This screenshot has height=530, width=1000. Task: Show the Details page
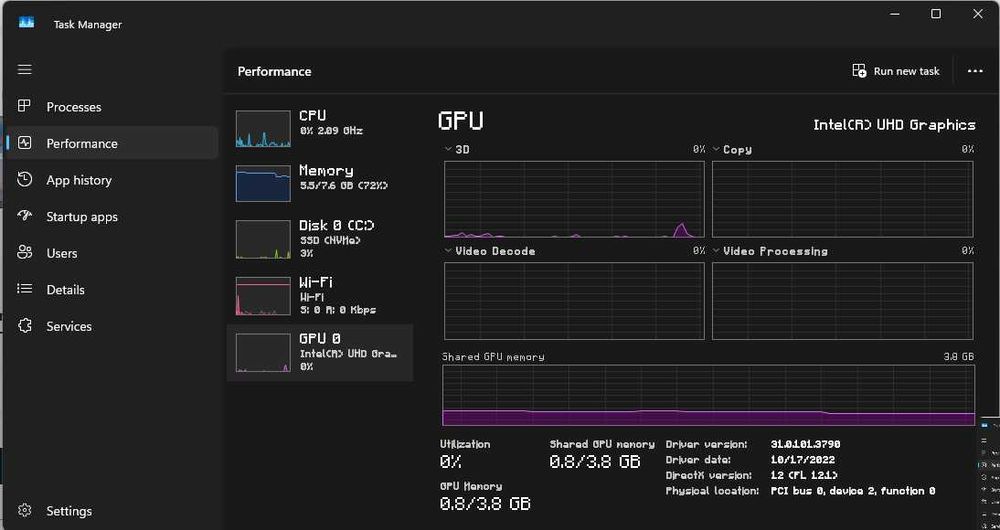pos(112,289)
